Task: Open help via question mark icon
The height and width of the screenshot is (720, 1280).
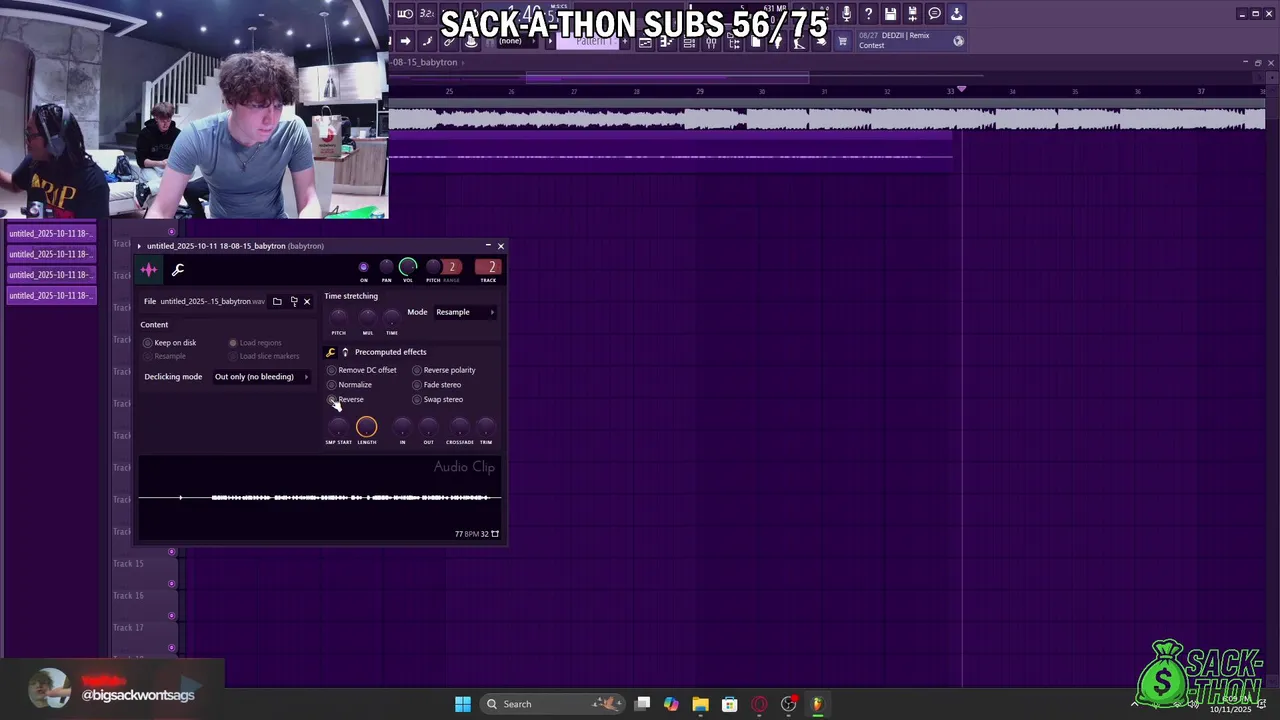Action: pyautogui.click(x=868, y=14)
